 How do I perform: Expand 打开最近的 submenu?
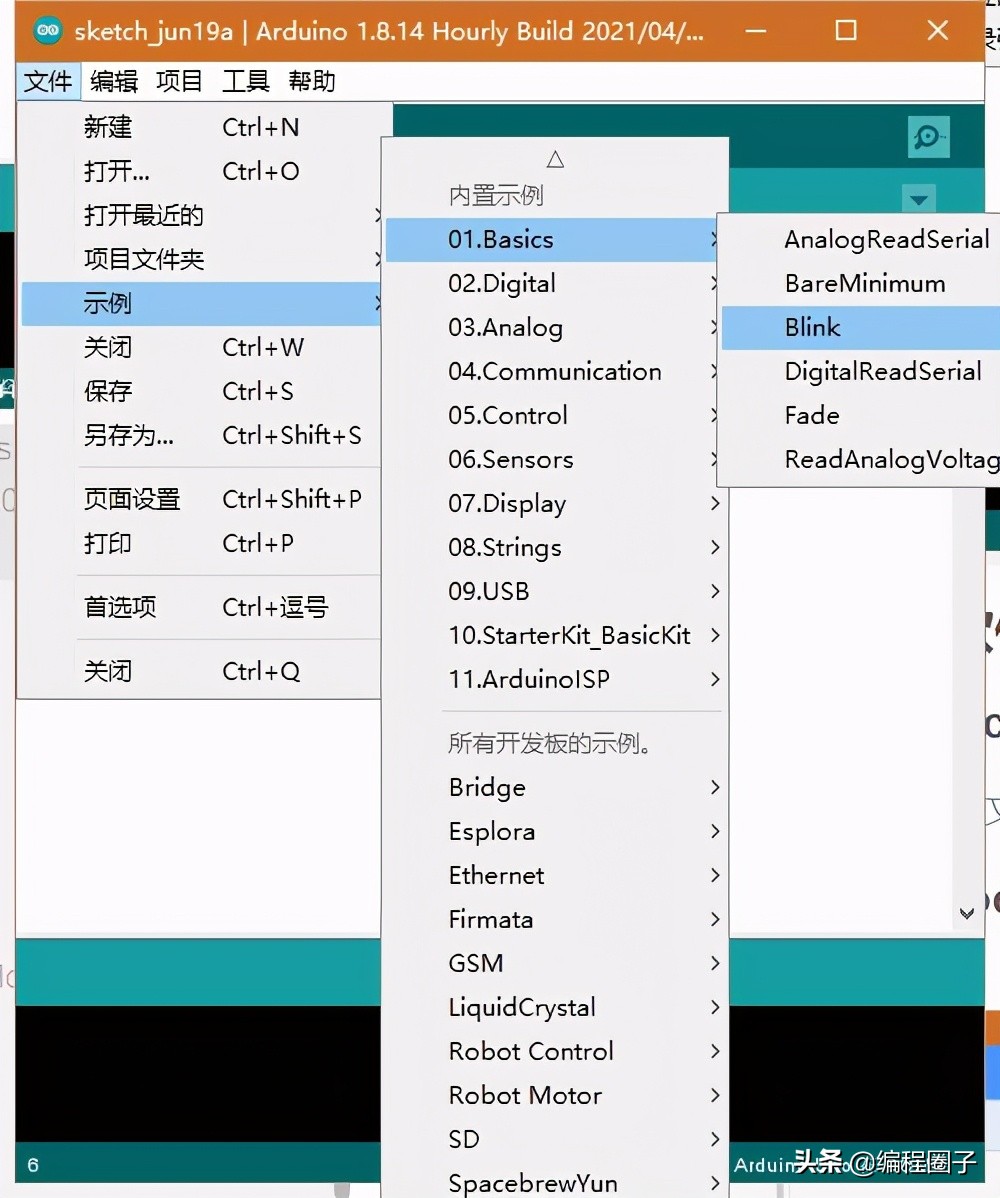[201, 215]
